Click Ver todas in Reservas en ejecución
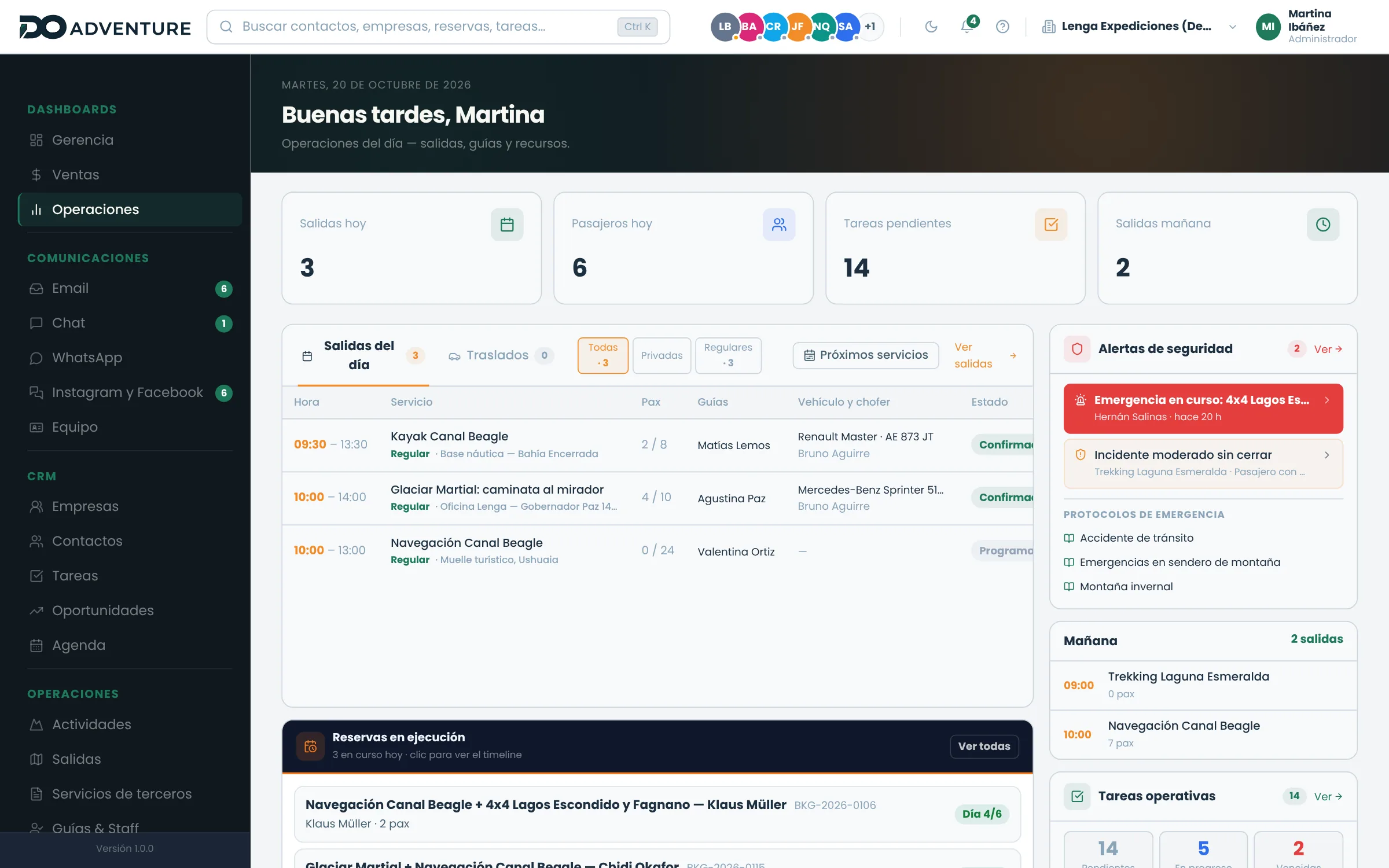1389x868 pixels. click(984, 746)
